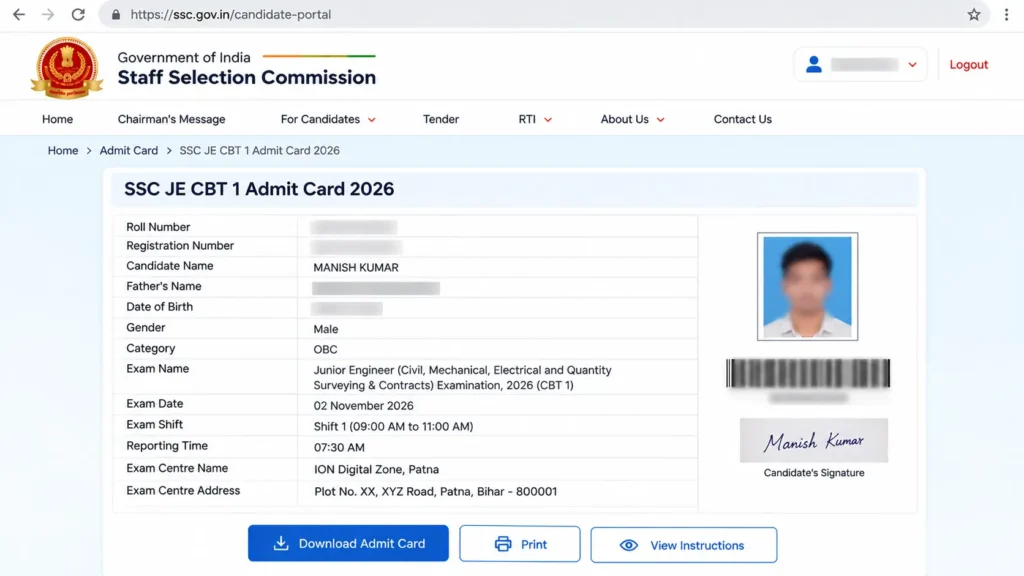The width and height of the screenshot is (1024, 576).
Task: Expand the For Candidates menu chevron
Action: (x=372, y=120)
